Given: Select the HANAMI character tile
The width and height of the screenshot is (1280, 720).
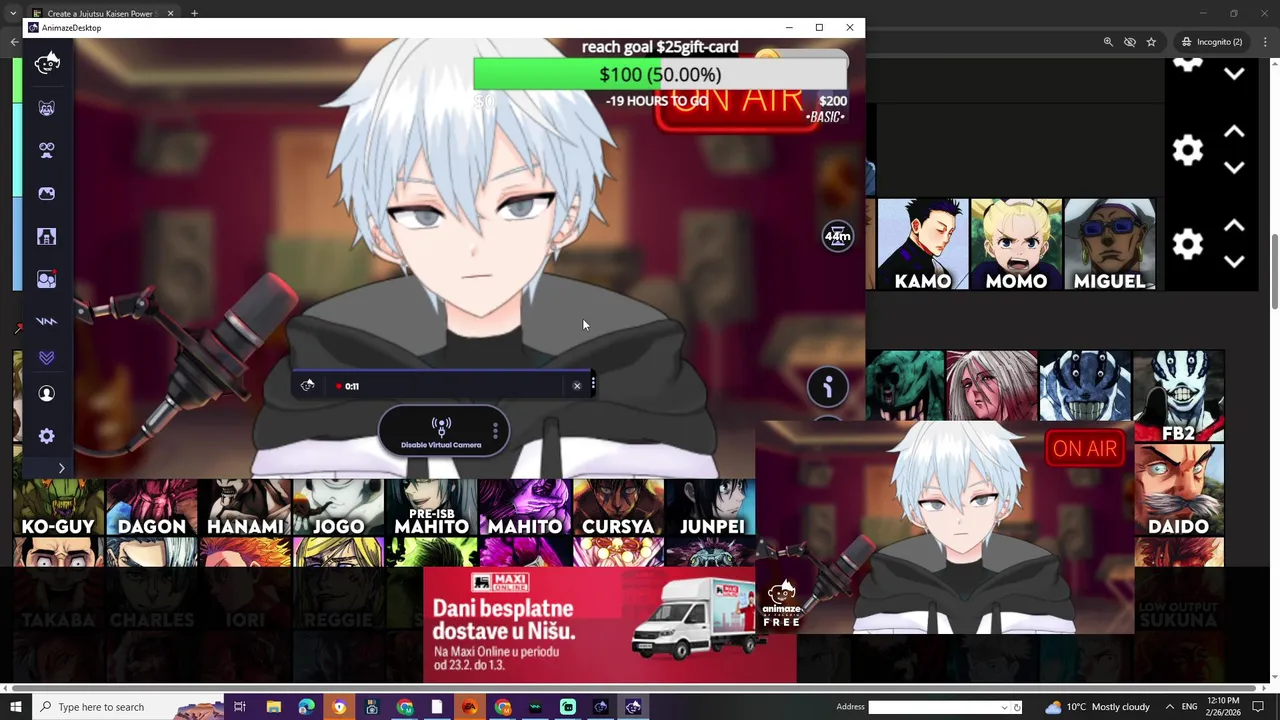Looking at the screenshot, I should [245, 509].
